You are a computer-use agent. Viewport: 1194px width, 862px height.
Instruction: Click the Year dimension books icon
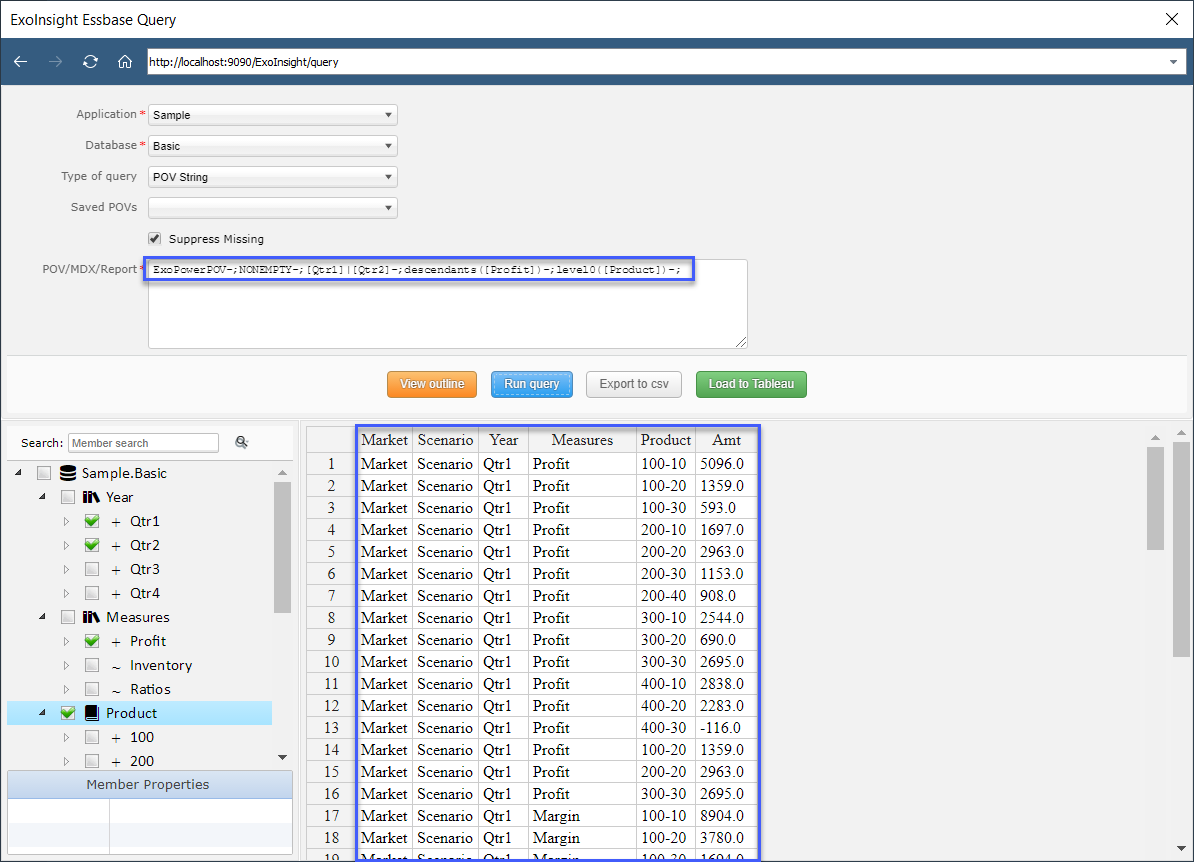click(91, 497)
